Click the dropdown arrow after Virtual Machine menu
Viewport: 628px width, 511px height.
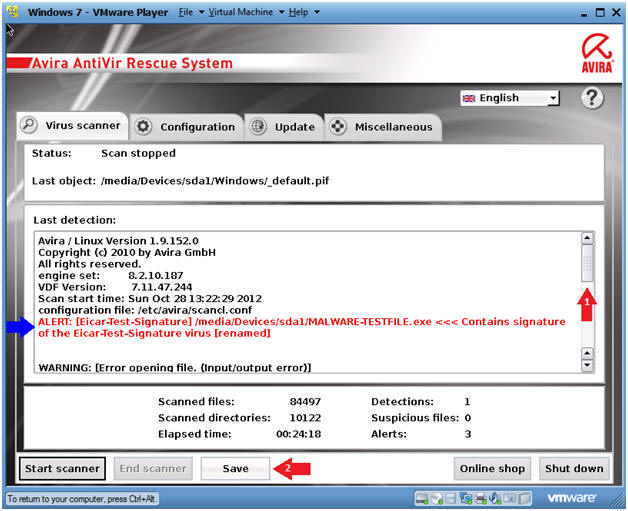(x=281, y=12)
